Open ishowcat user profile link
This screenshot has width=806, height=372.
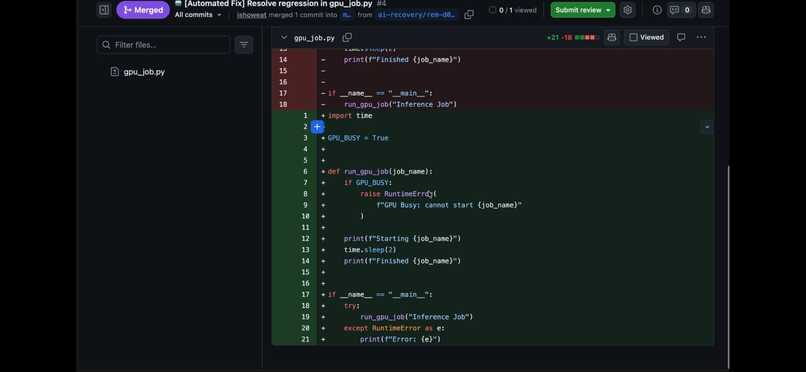click(x=251, y=15)
